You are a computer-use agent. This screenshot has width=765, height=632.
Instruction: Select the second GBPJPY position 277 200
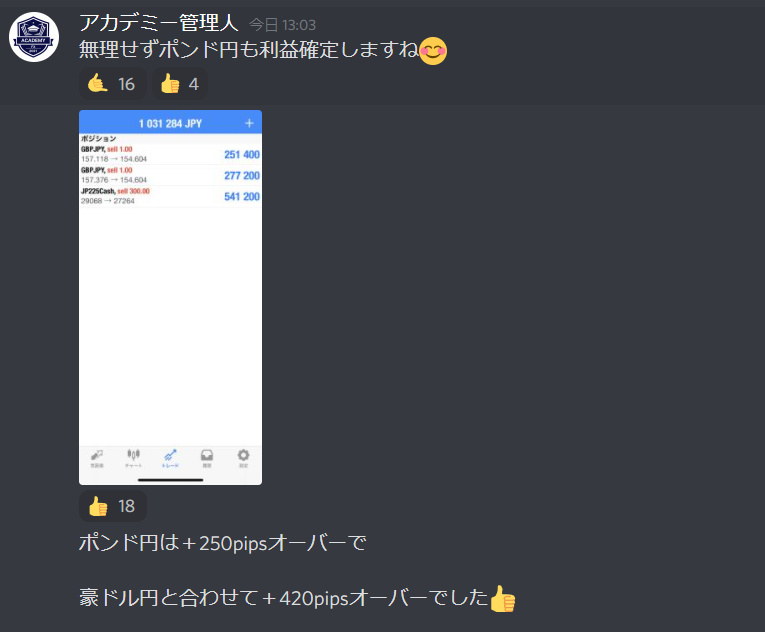170,175
